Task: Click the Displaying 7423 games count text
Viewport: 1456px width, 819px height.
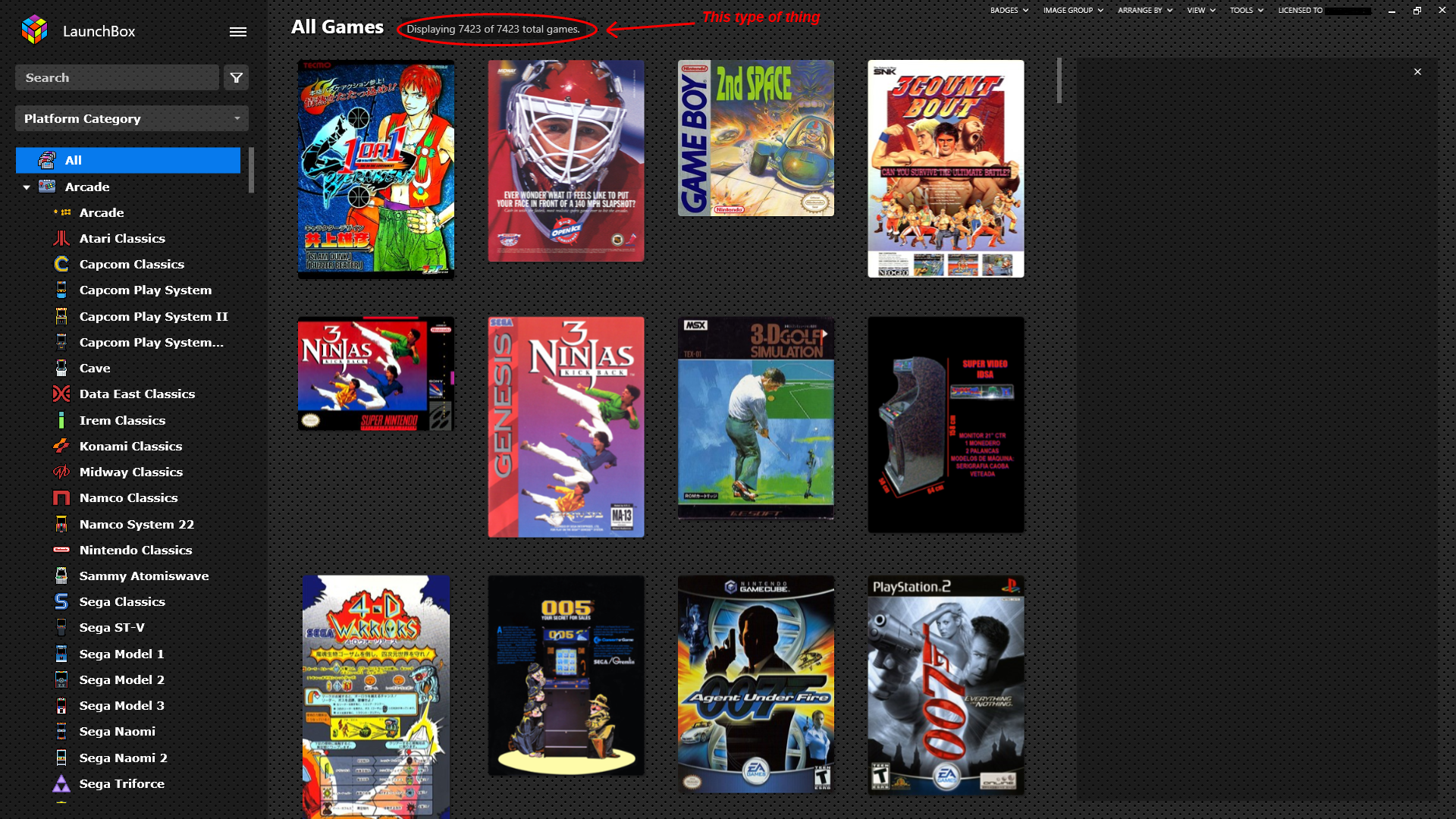Action: coord(493,29)
